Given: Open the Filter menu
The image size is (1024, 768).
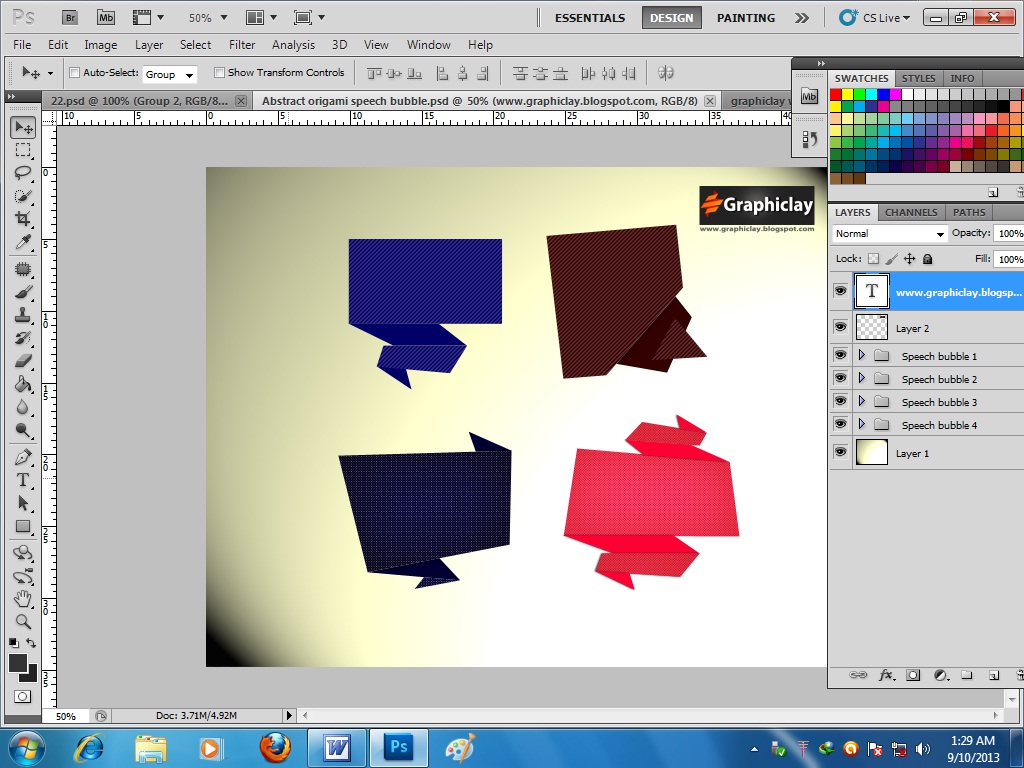Looking at the screenshot, I should tap(241, 44).
